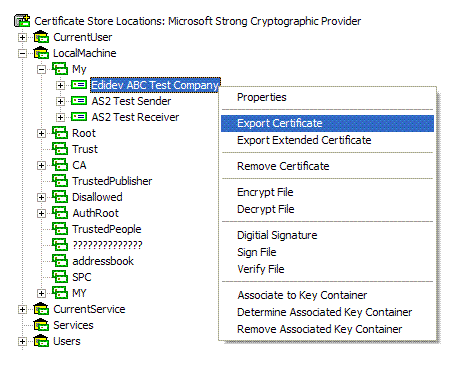Select the AS2 Test Receiver label
The height and width of the screenshot is (371, 473).
(x=135, y=117)
